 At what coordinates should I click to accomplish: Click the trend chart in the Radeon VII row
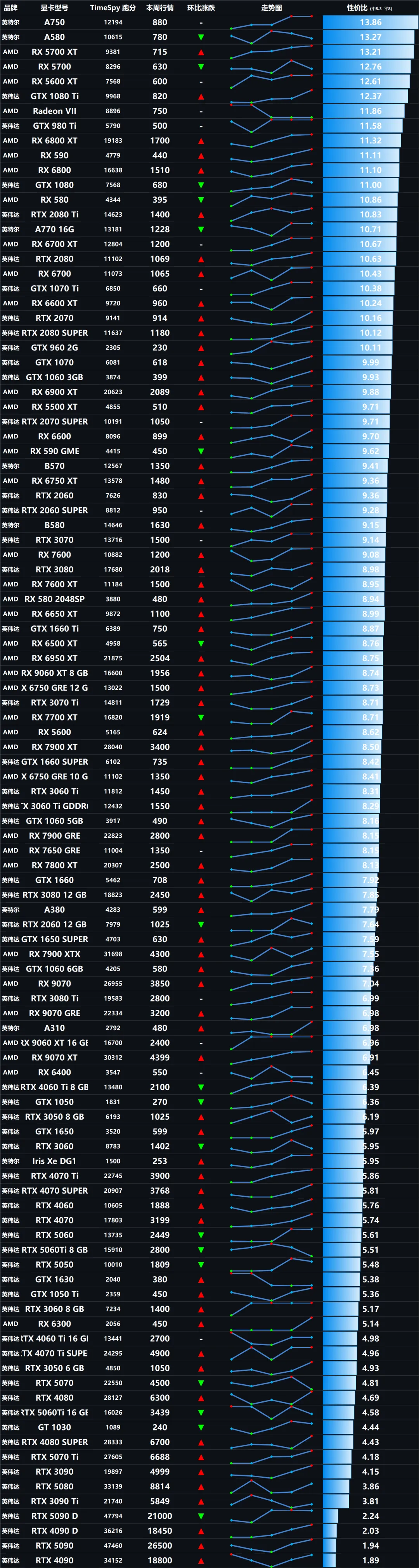pos(272,111)
